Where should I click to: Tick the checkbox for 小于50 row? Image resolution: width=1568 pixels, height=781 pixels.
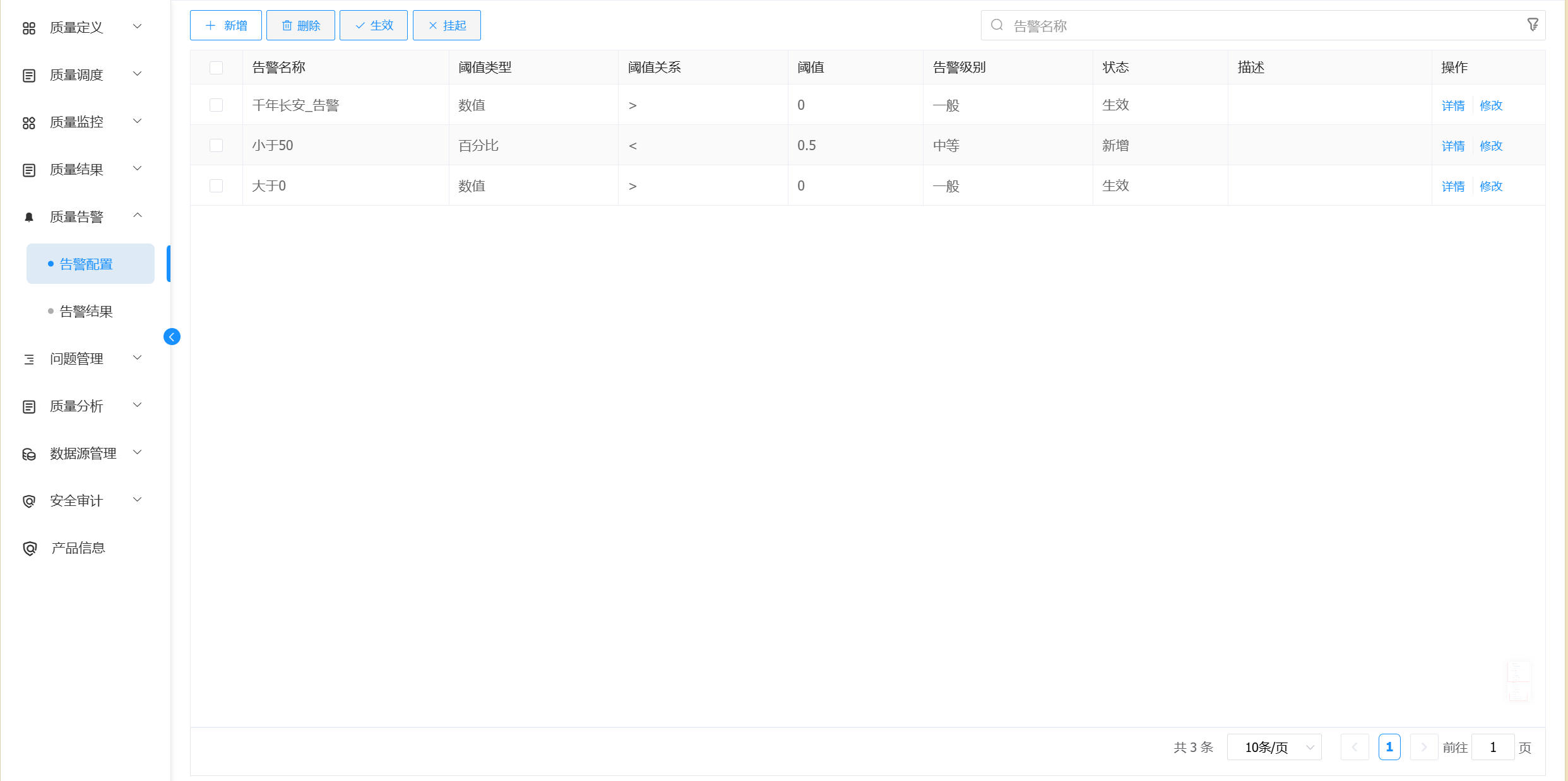(x=216, y=145)
